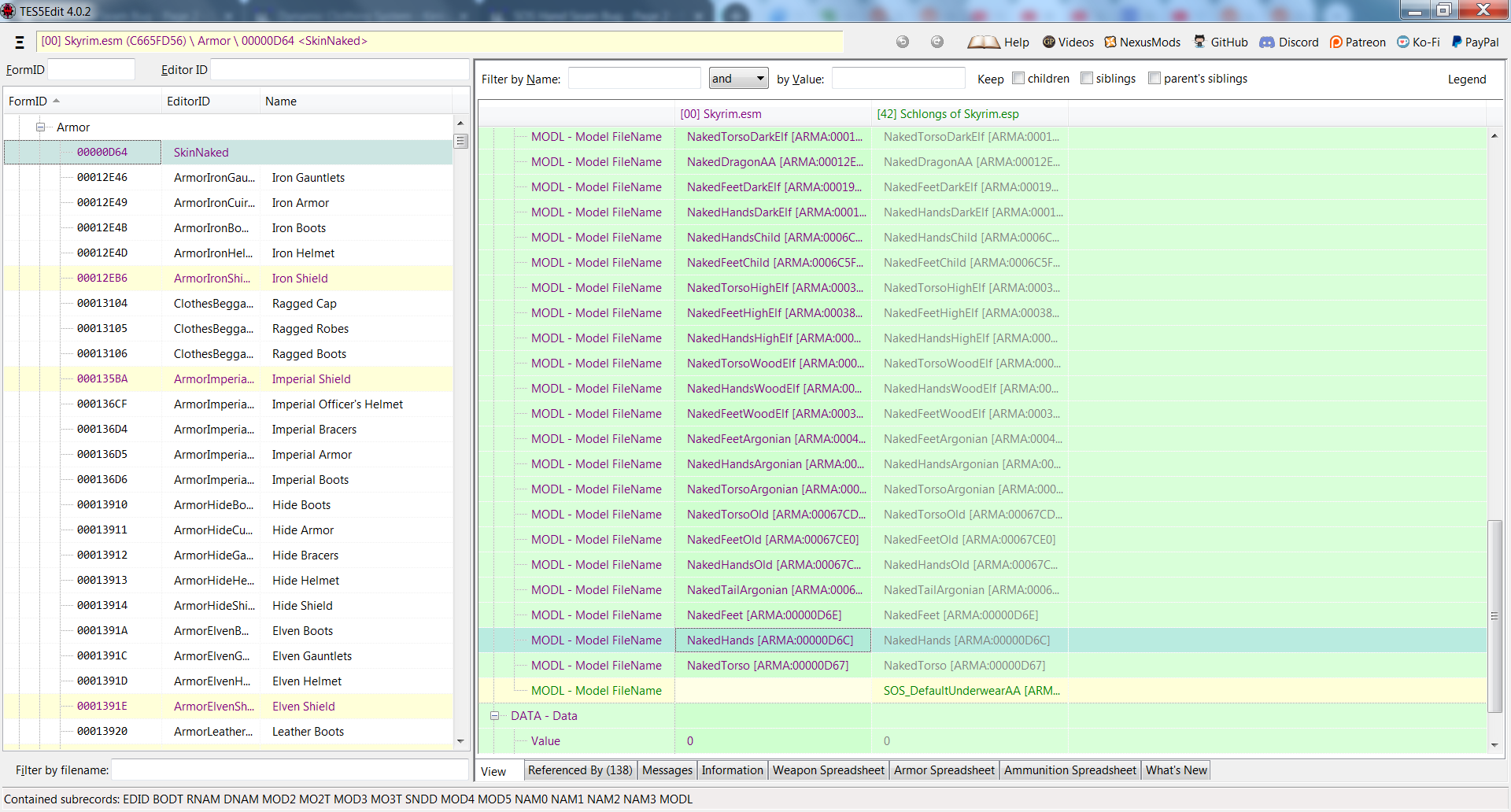
Task: Select the NakedDragonAA Skyrim.esm cell
Action: tap(773, 161)
